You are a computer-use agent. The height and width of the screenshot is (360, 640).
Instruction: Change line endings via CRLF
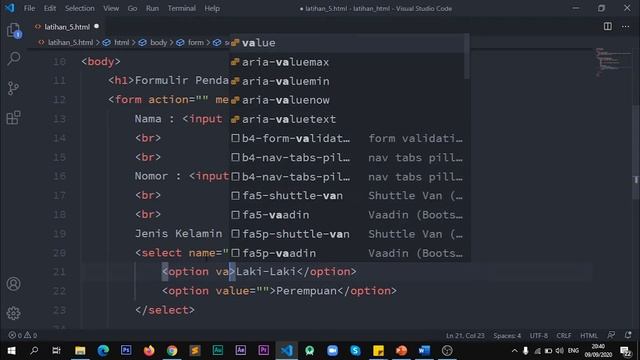coord(564,336)
